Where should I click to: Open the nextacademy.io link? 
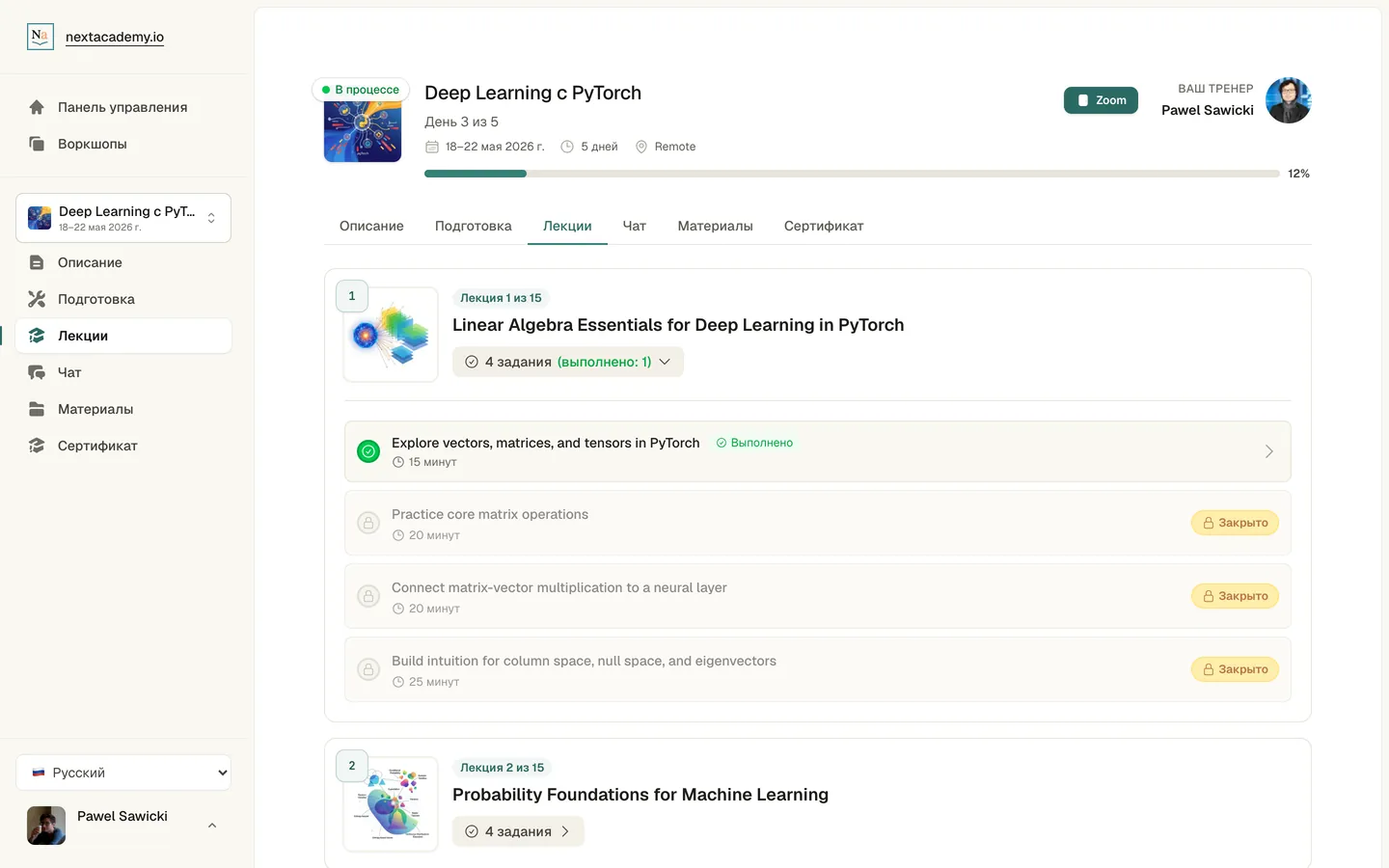click(115, 37)
